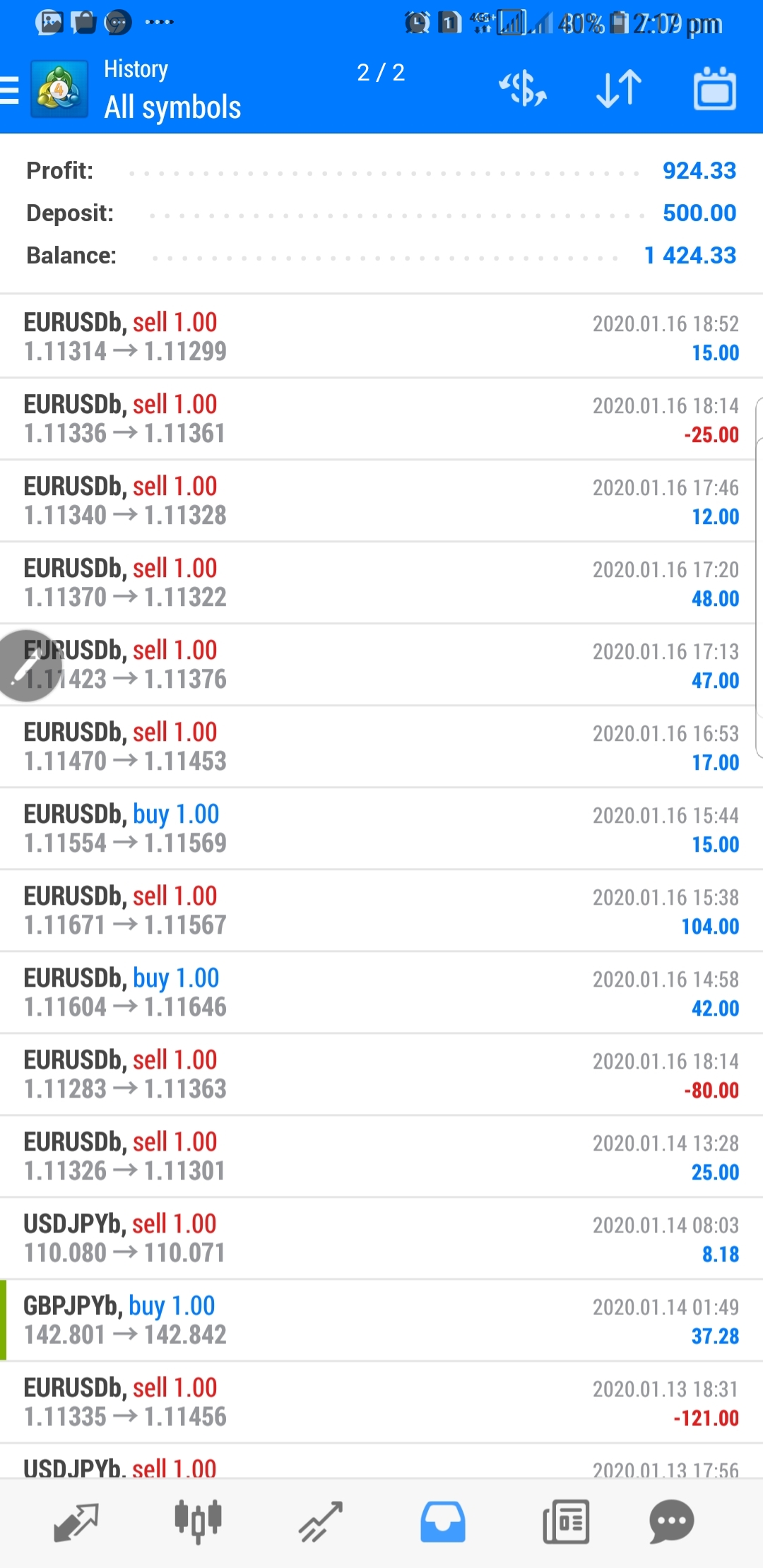The height and width of the screenshot is (1568, 763).
Task: Select the EURUSDb trade with 104.00 profit
Action: pos(381,910)
